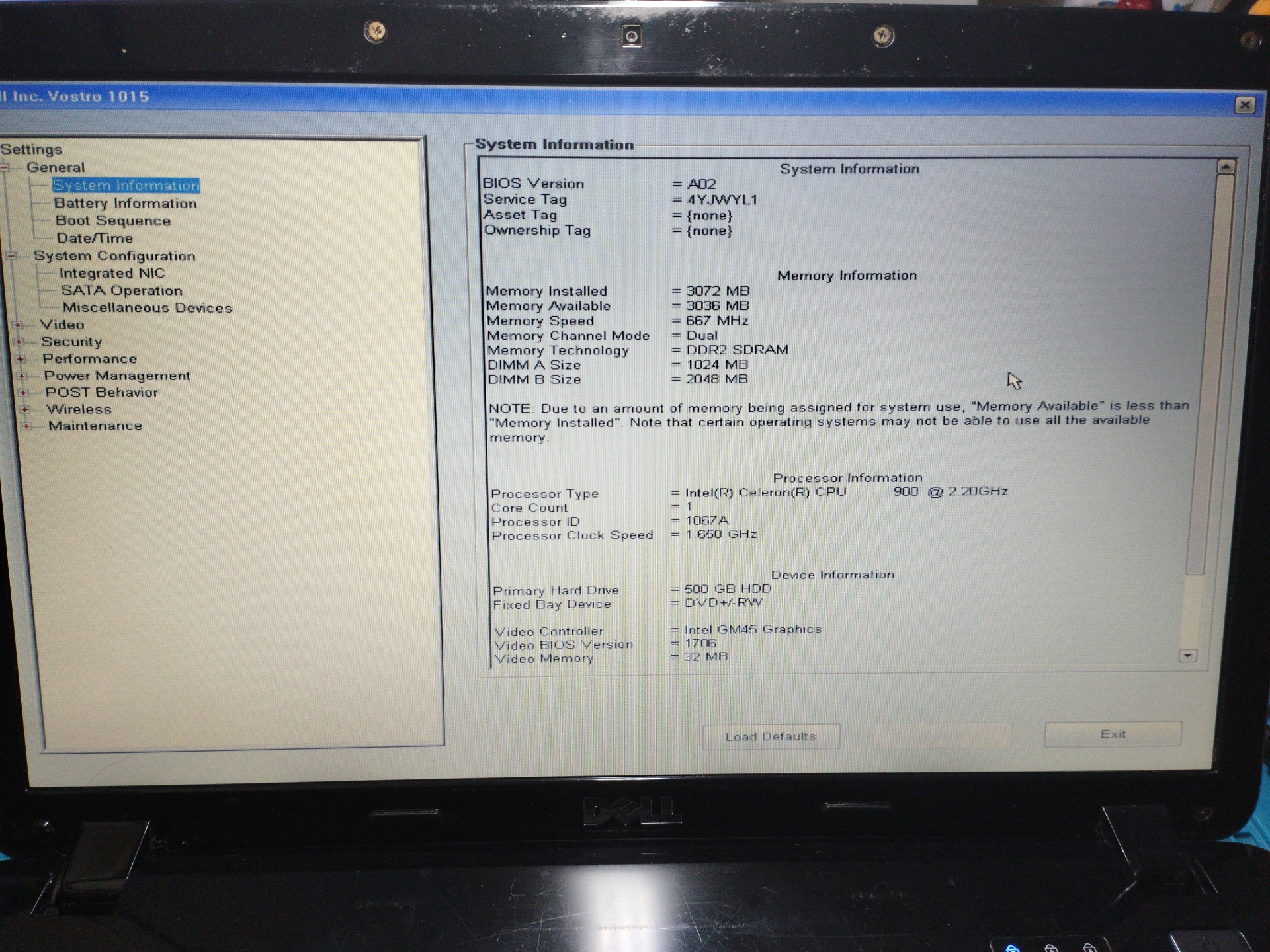Click the Device Information section heading
Viewport: 1270px width, 952px height.
tap(832, 575)
